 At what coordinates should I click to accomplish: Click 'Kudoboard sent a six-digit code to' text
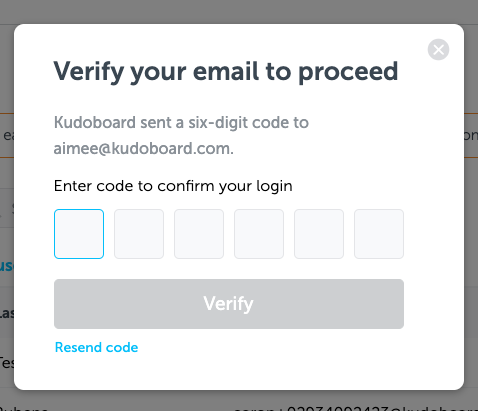(x=181, y=123)
